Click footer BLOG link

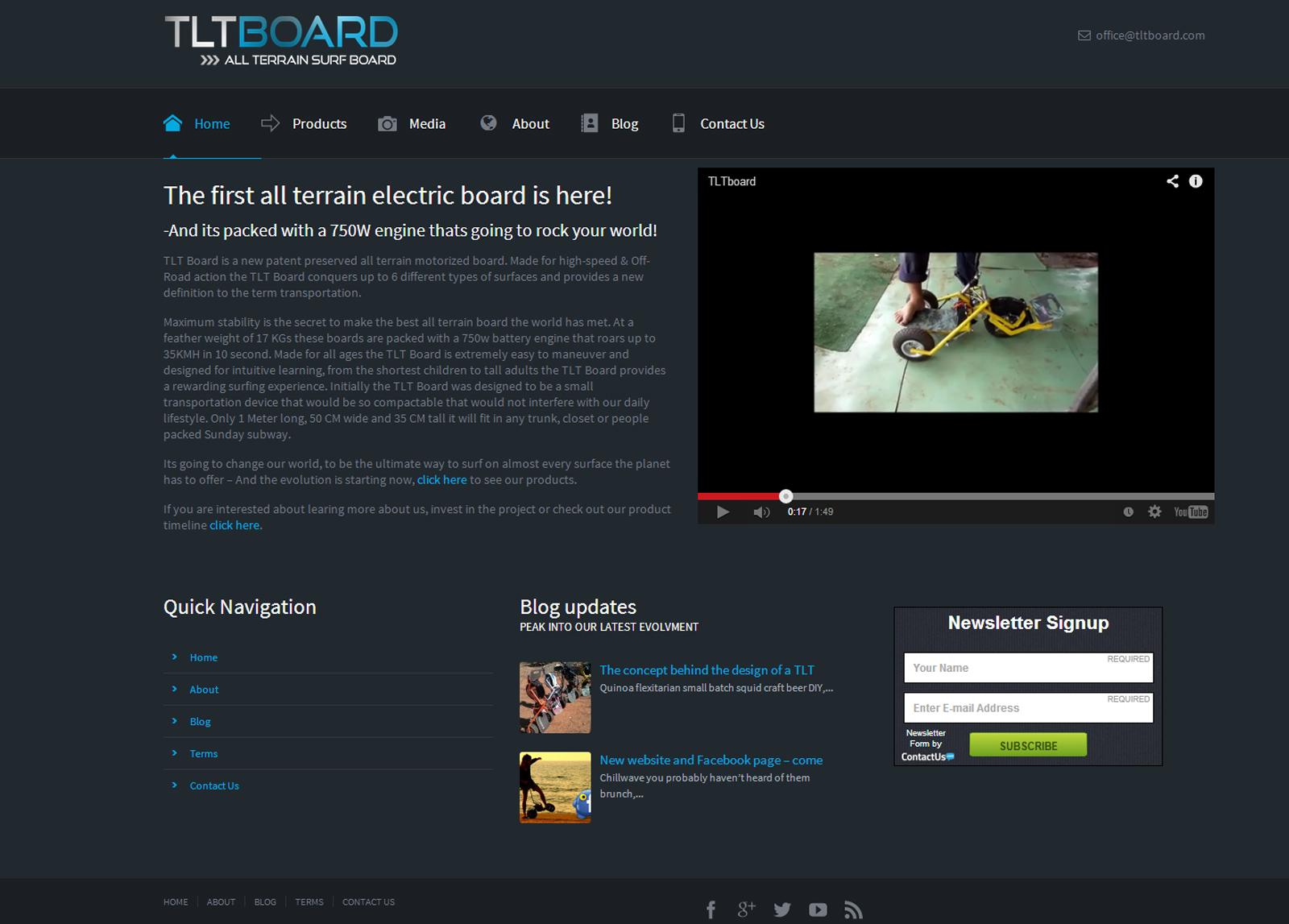click(x=265, y=902)
